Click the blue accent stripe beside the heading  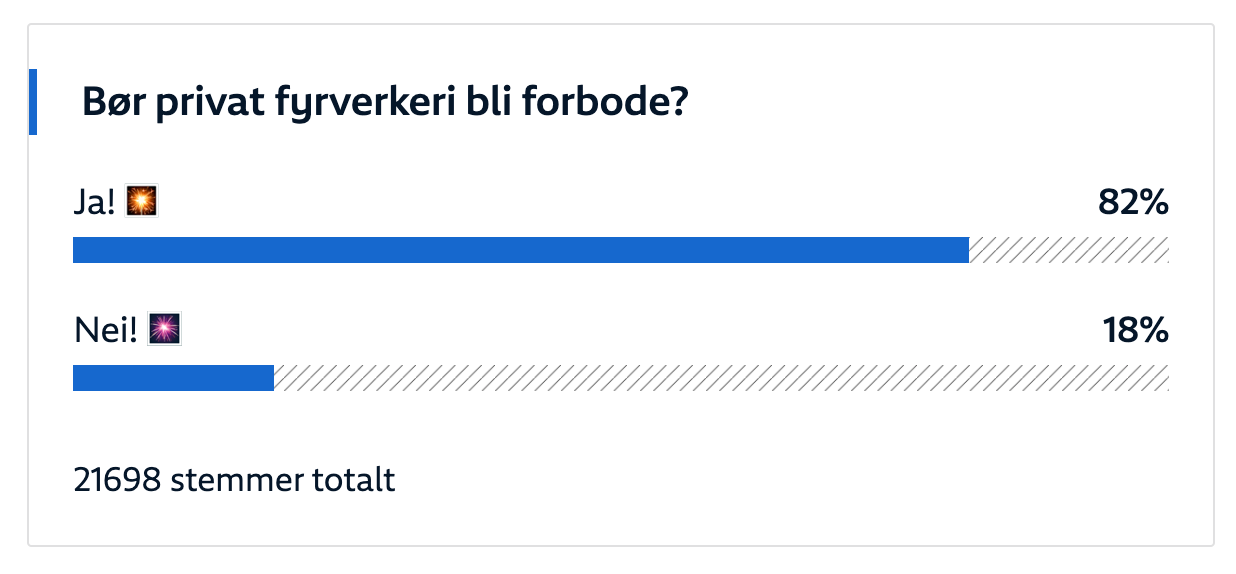[x=33, y=102]
